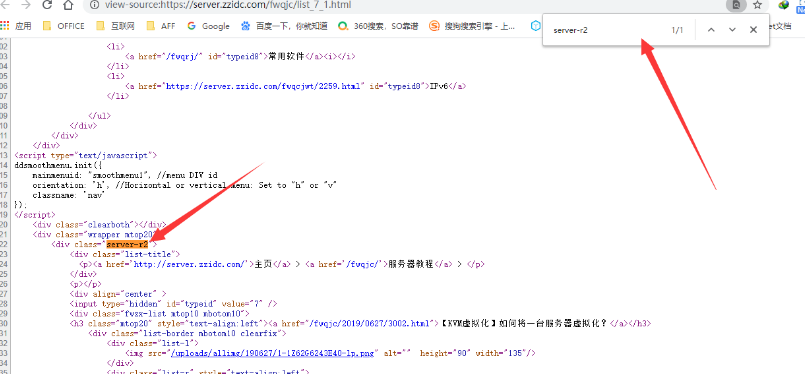Open the apps grid (应用) shortcut
The width and height of the screenshot is (805, 374).
coord(16,26)
